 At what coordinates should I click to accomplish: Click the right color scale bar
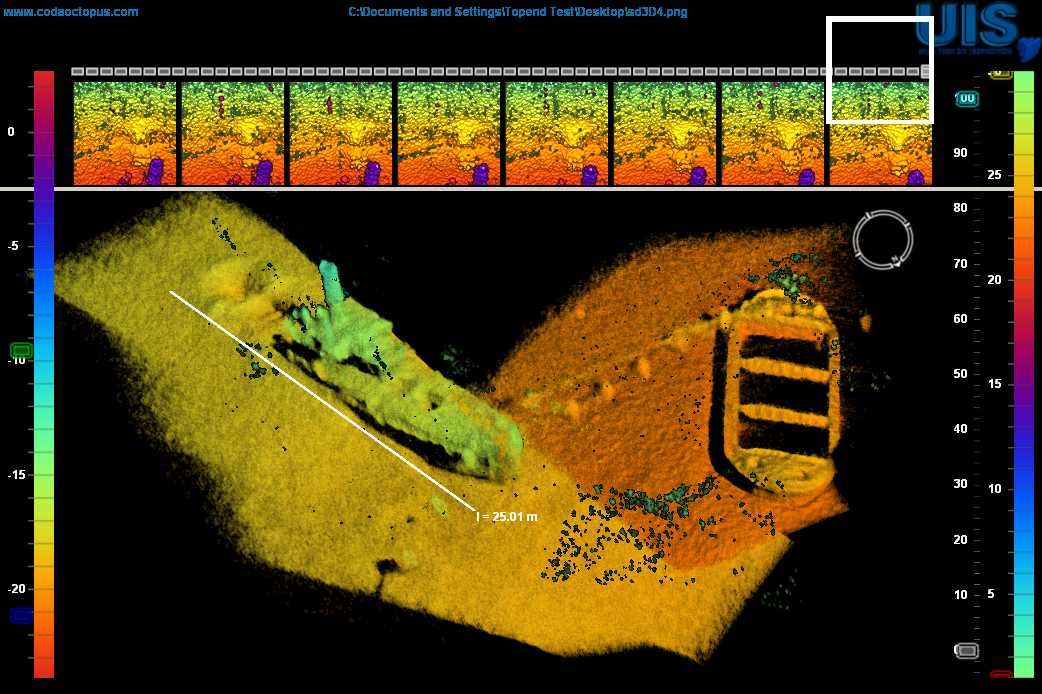tap(1023, 375)
